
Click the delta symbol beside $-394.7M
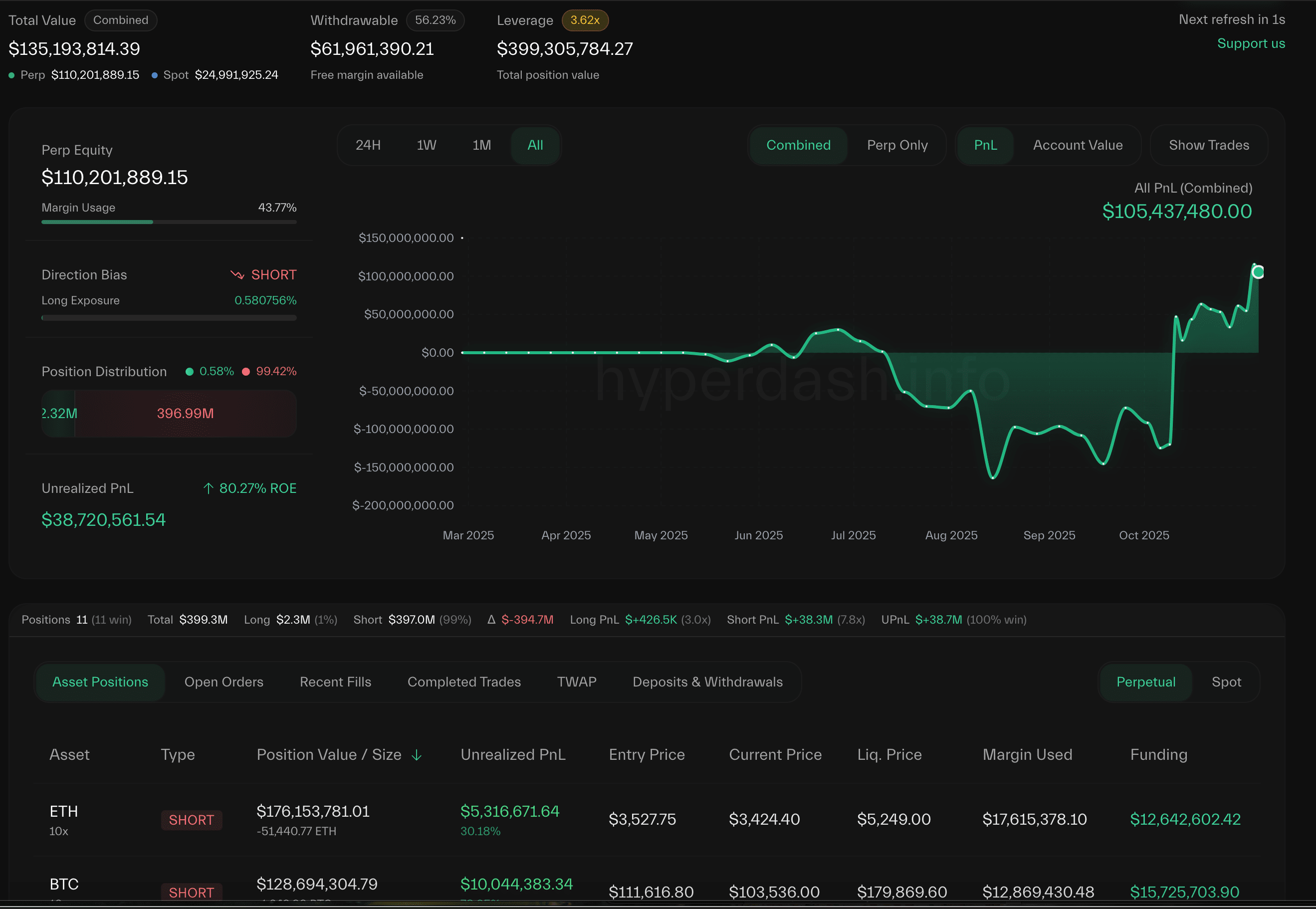491,620
